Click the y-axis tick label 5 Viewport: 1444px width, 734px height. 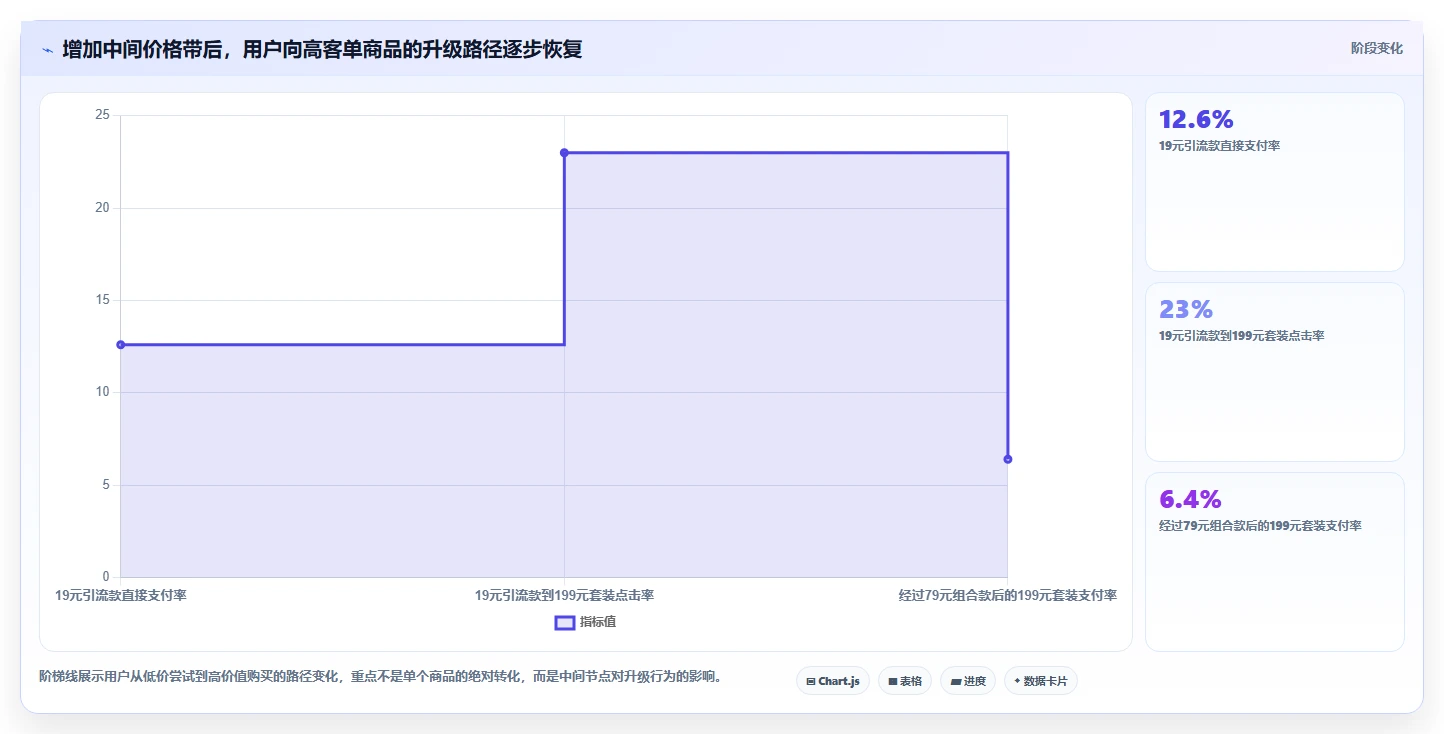click(x=106, y=485)
